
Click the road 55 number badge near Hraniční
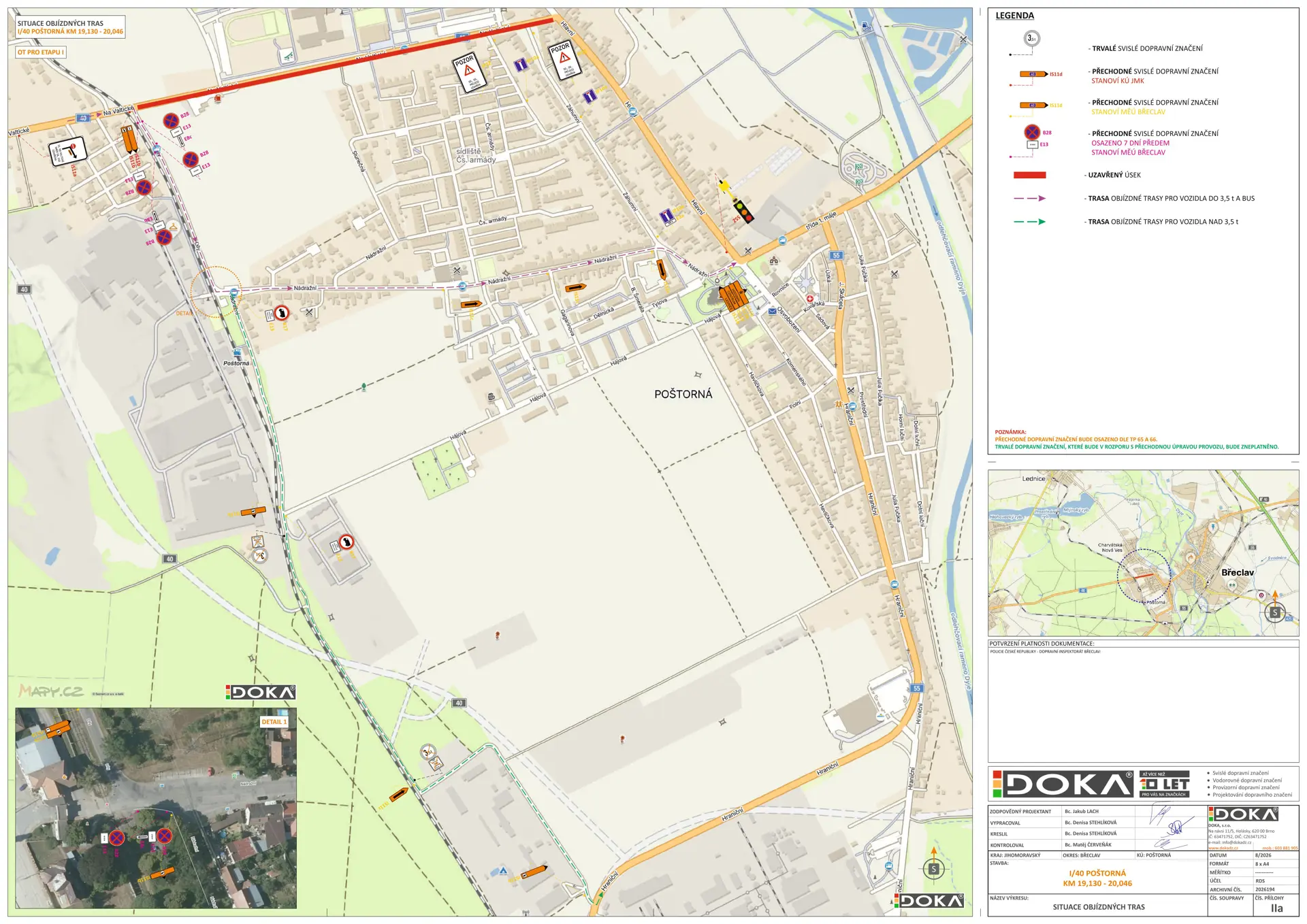917,688
